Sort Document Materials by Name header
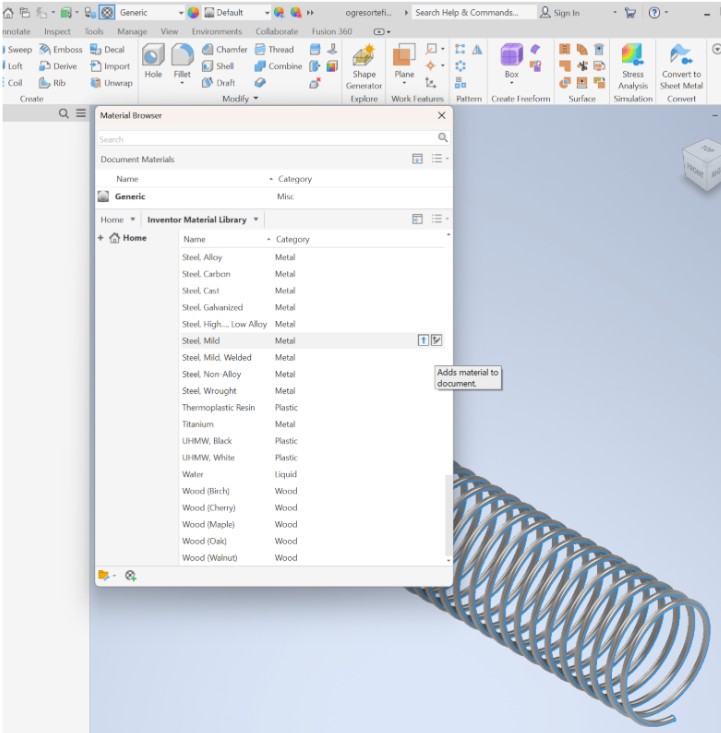Viewport: 721px width, 733px height. point(127,179)
